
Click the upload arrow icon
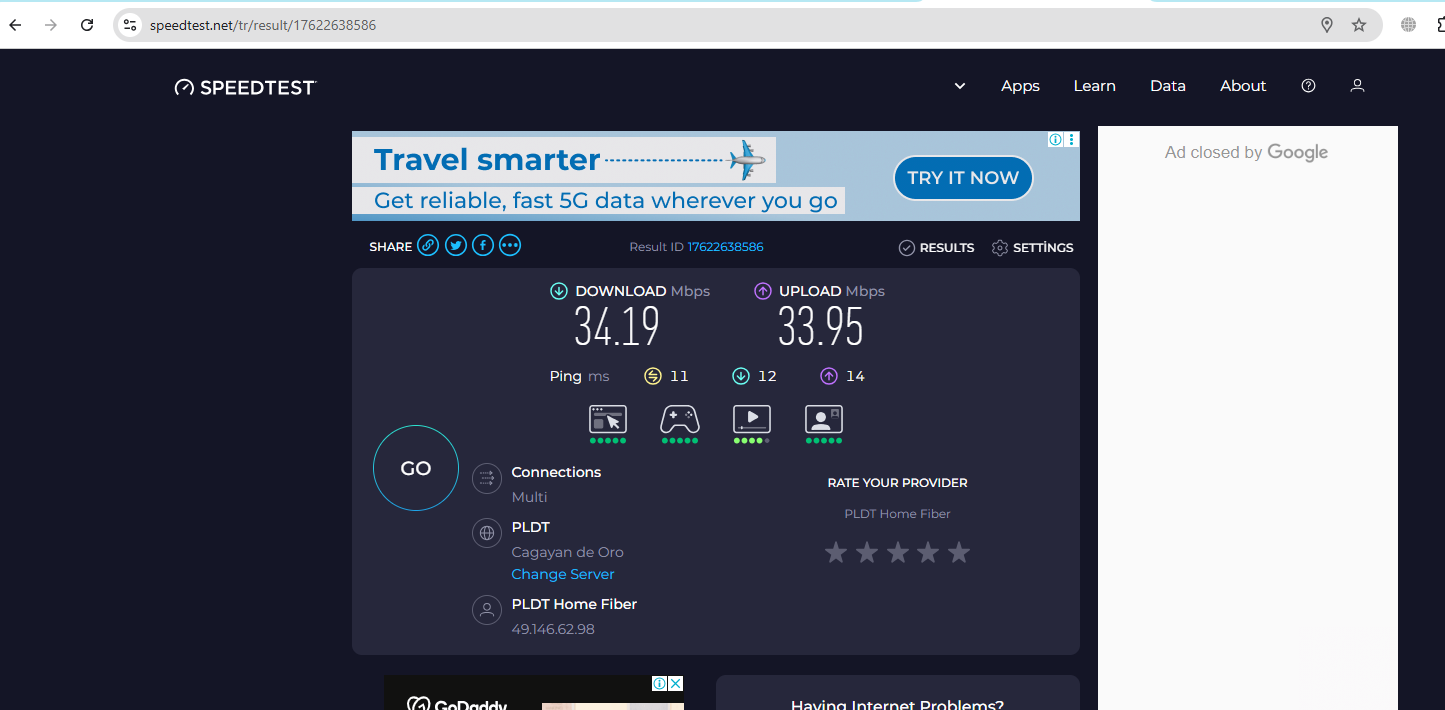point(763,291)
